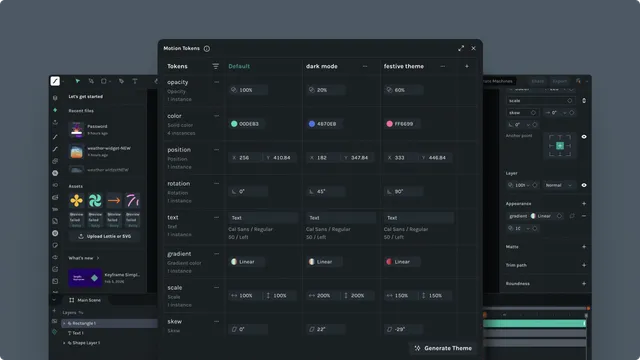Remove the skew token row
The image size is (640, 360).
click(x=217, y=322)
